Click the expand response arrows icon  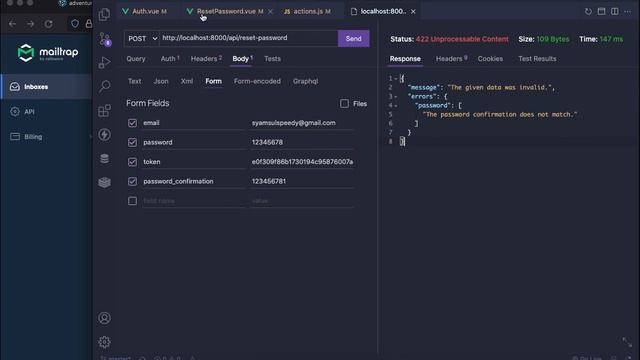click(x=627, y=342)
